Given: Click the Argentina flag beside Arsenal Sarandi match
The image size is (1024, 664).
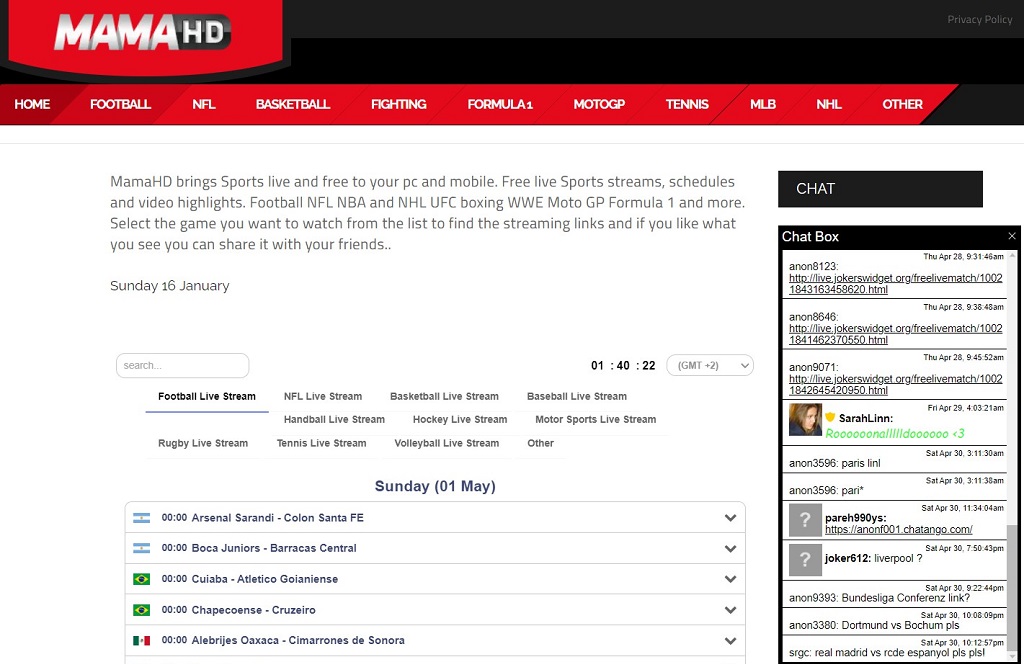Looking at the screenshot, I should (x=142, y=518).
